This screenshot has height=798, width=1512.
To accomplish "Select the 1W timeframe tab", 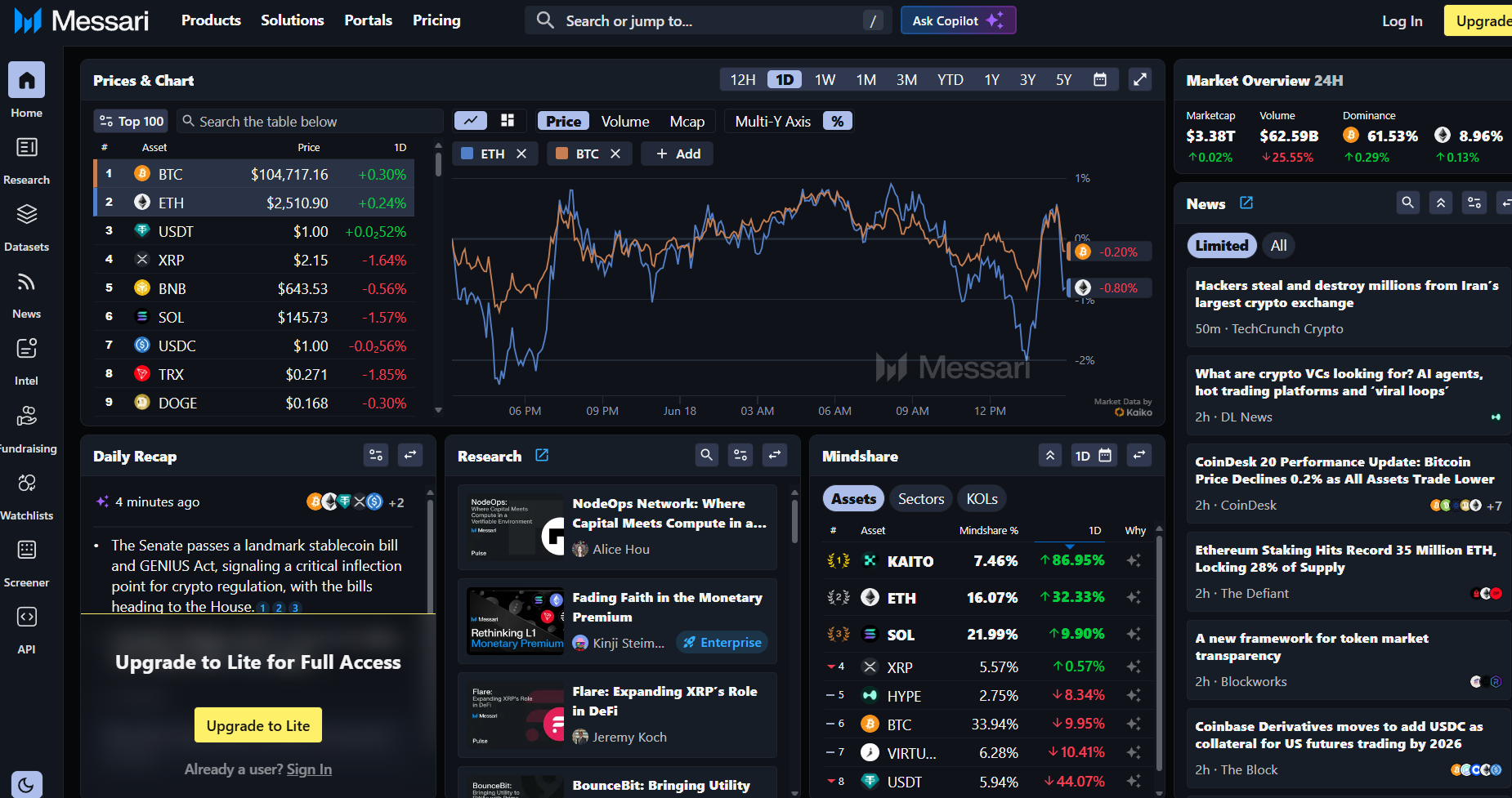I will click(x=825, y=79).
